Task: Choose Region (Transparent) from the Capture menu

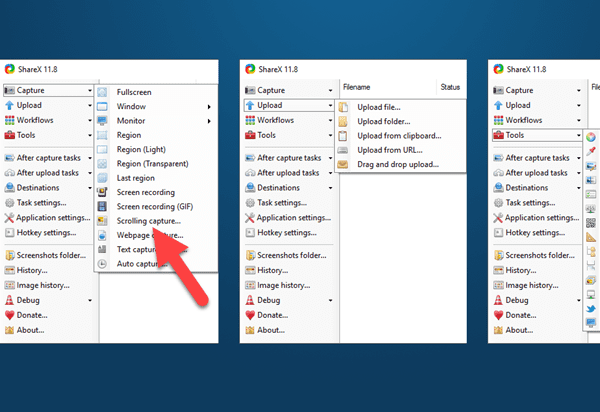Action: tap(156, 164)
